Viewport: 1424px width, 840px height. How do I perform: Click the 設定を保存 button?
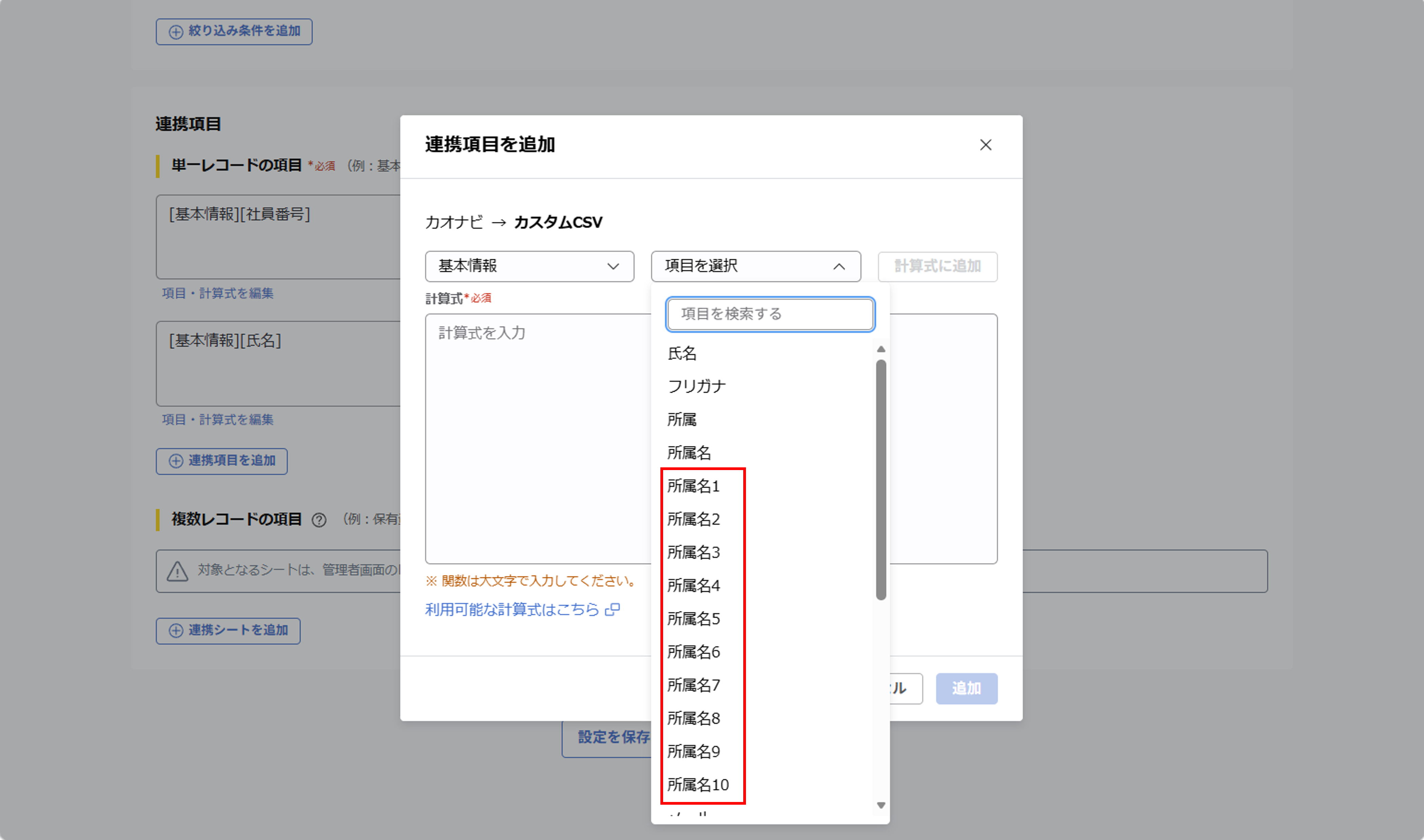[606, 738]
